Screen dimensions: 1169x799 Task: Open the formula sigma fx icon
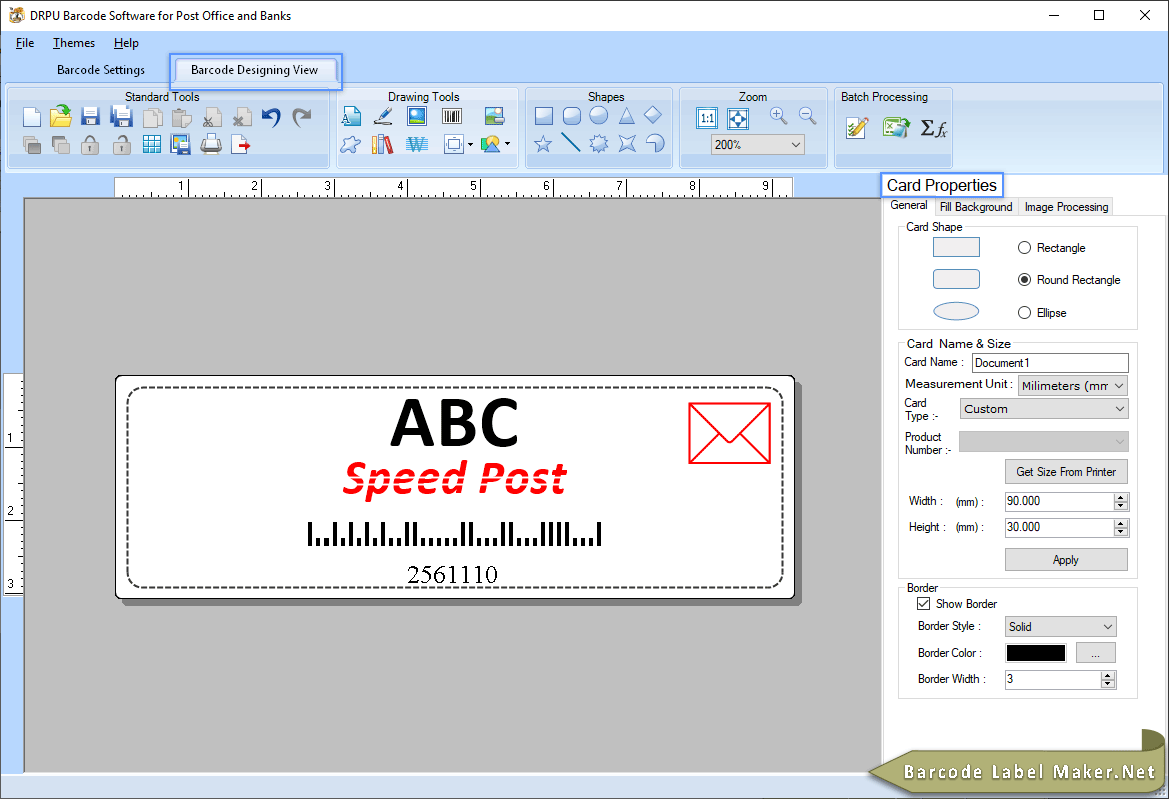pos(933,128)
